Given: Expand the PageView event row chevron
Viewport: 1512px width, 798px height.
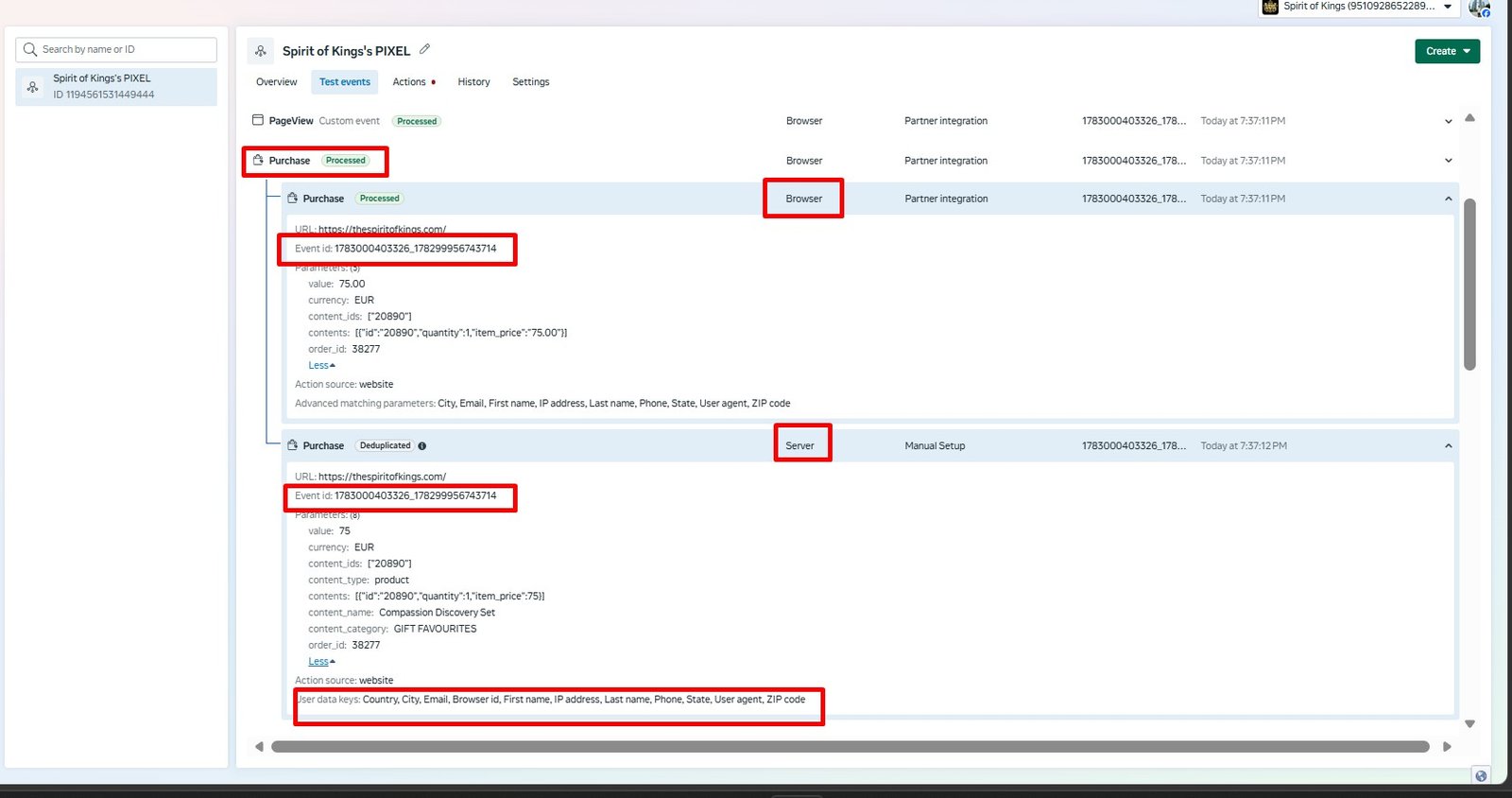Looking at the screenshot, I should 1448,121.
